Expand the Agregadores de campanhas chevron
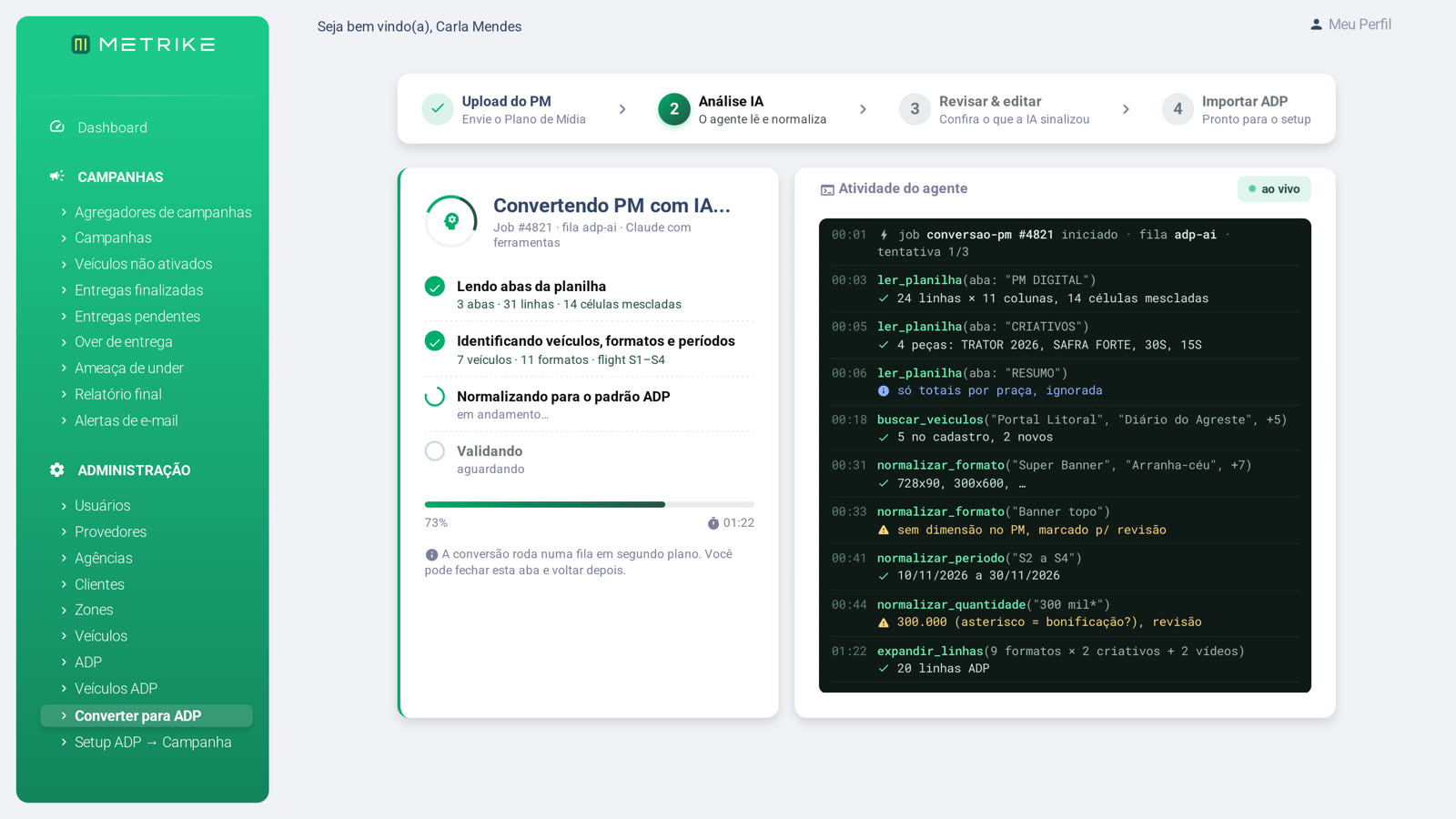The height and width of the screenshot is (819, 1456). click(x=64, y=212)
